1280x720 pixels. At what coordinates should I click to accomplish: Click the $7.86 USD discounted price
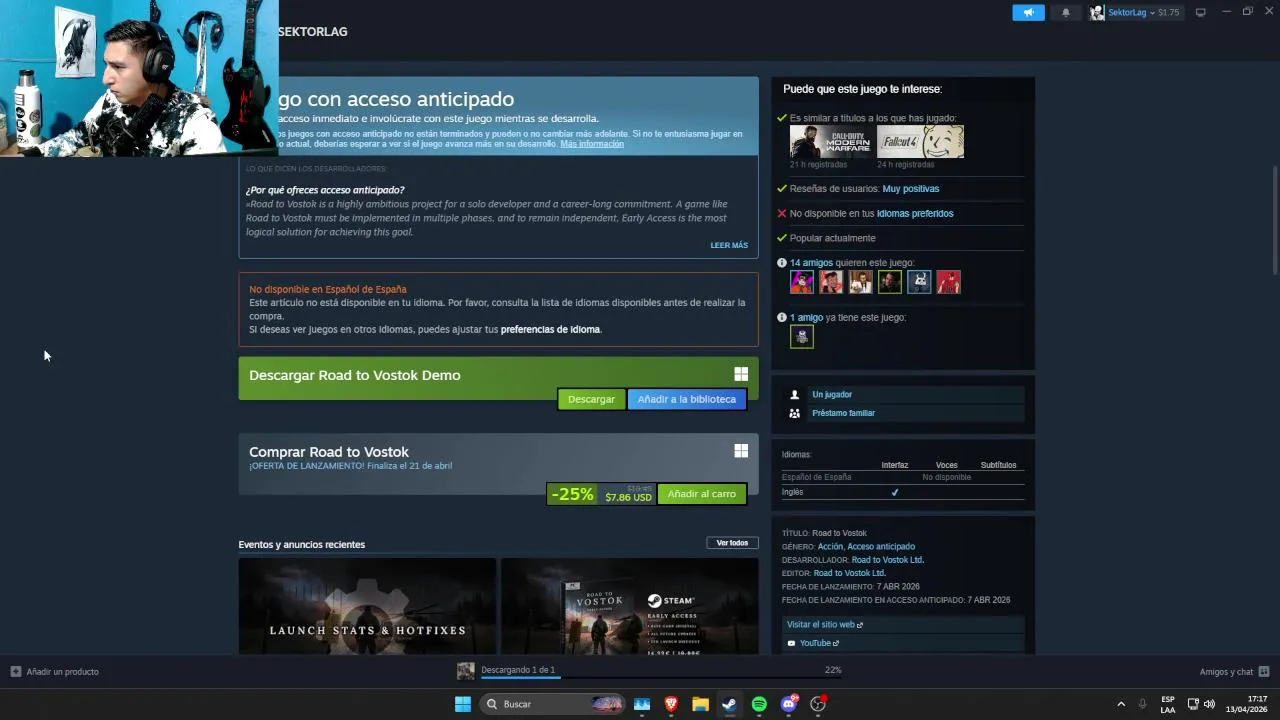[x=628, y=498]
